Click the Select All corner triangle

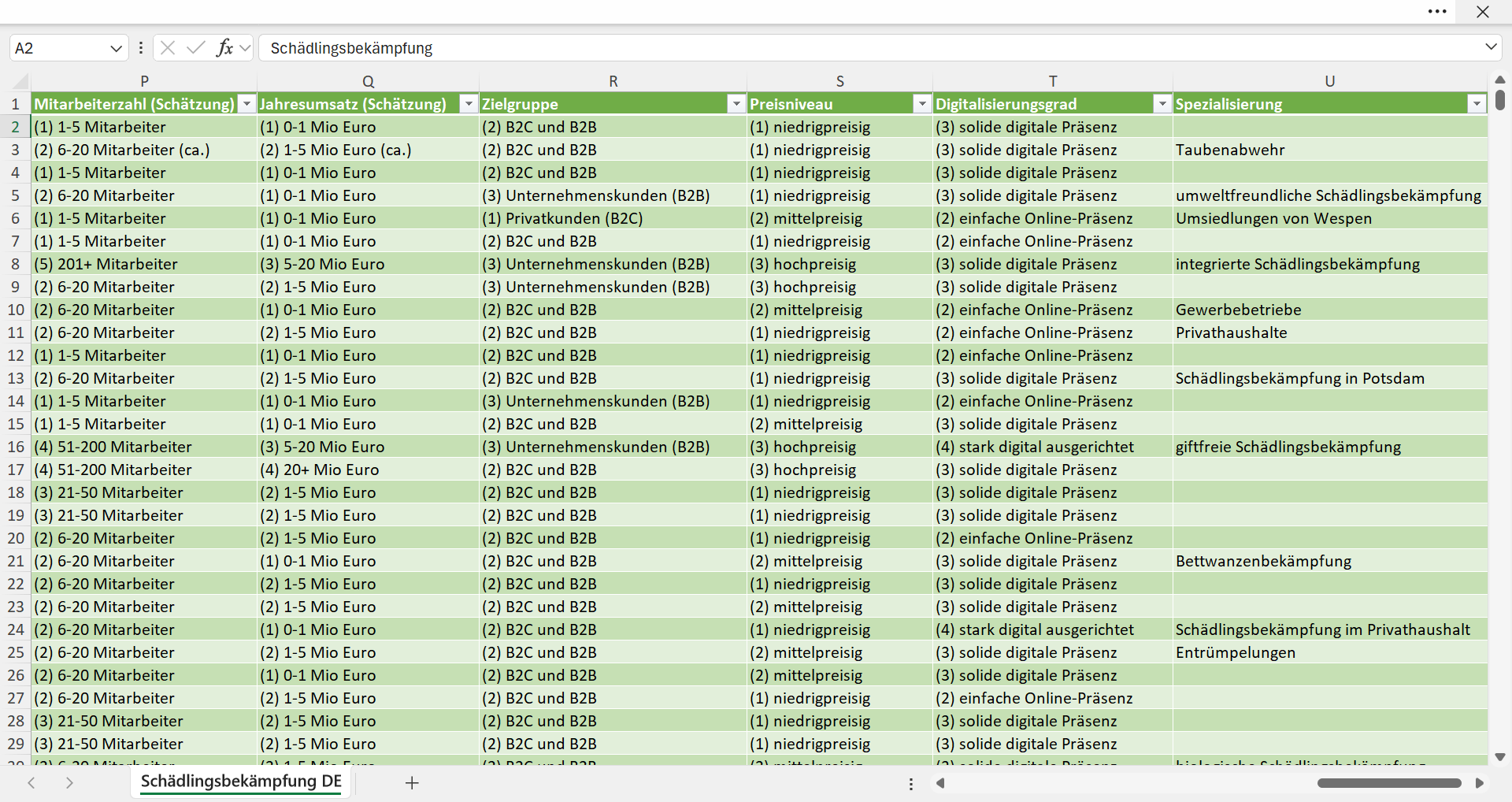(x=20, y=81)
